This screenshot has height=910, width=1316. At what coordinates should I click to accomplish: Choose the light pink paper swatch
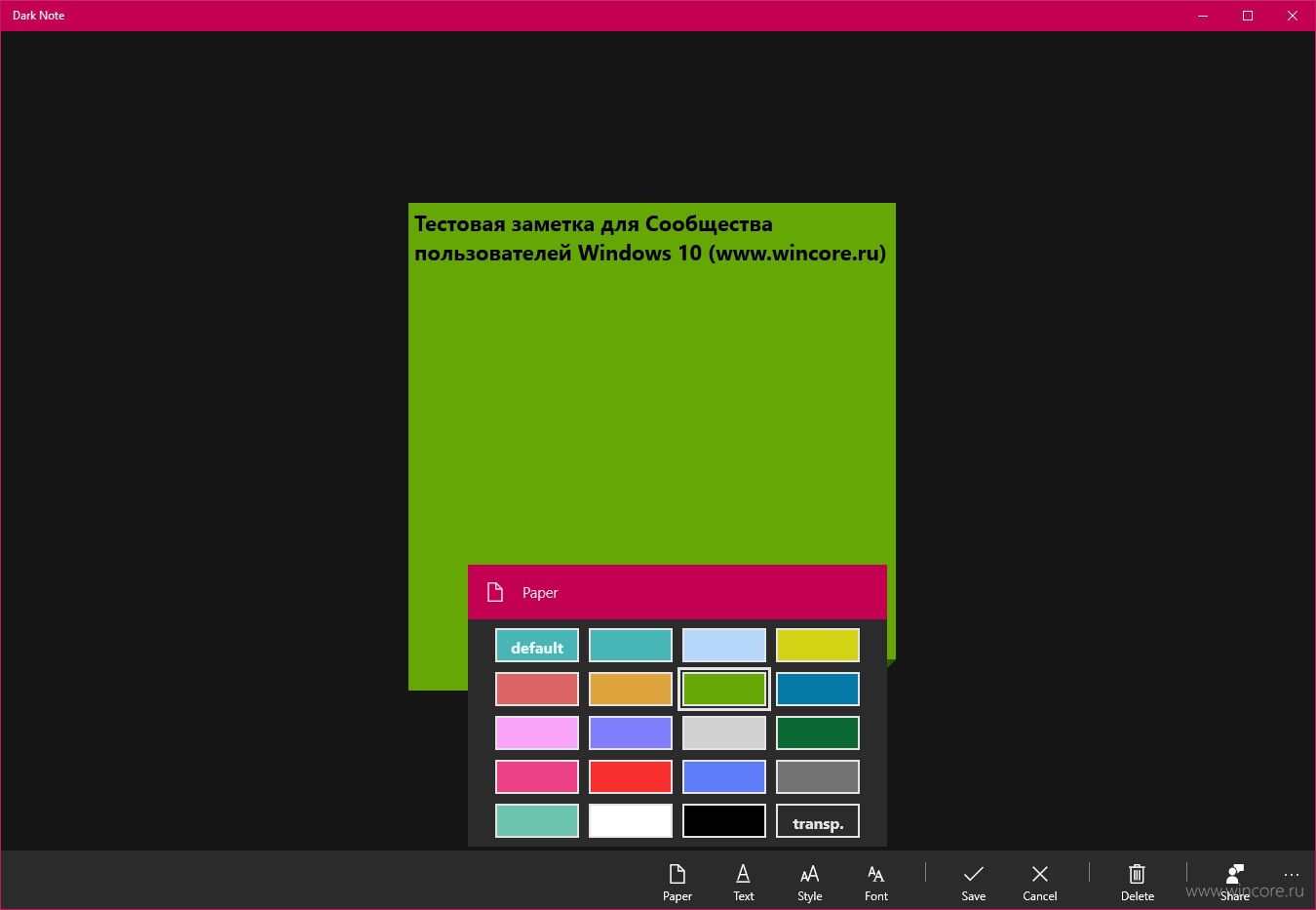537,733
